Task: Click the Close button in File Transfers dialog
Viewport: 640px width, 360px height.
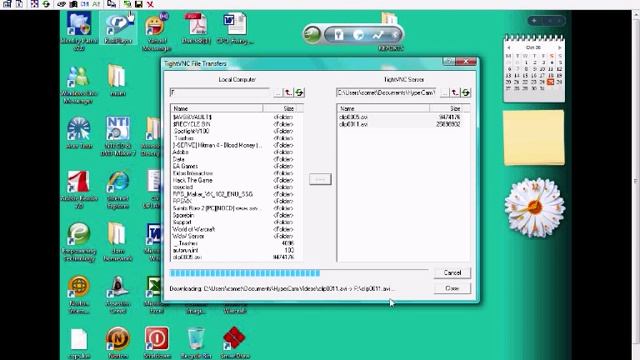Action: (452, 288)
